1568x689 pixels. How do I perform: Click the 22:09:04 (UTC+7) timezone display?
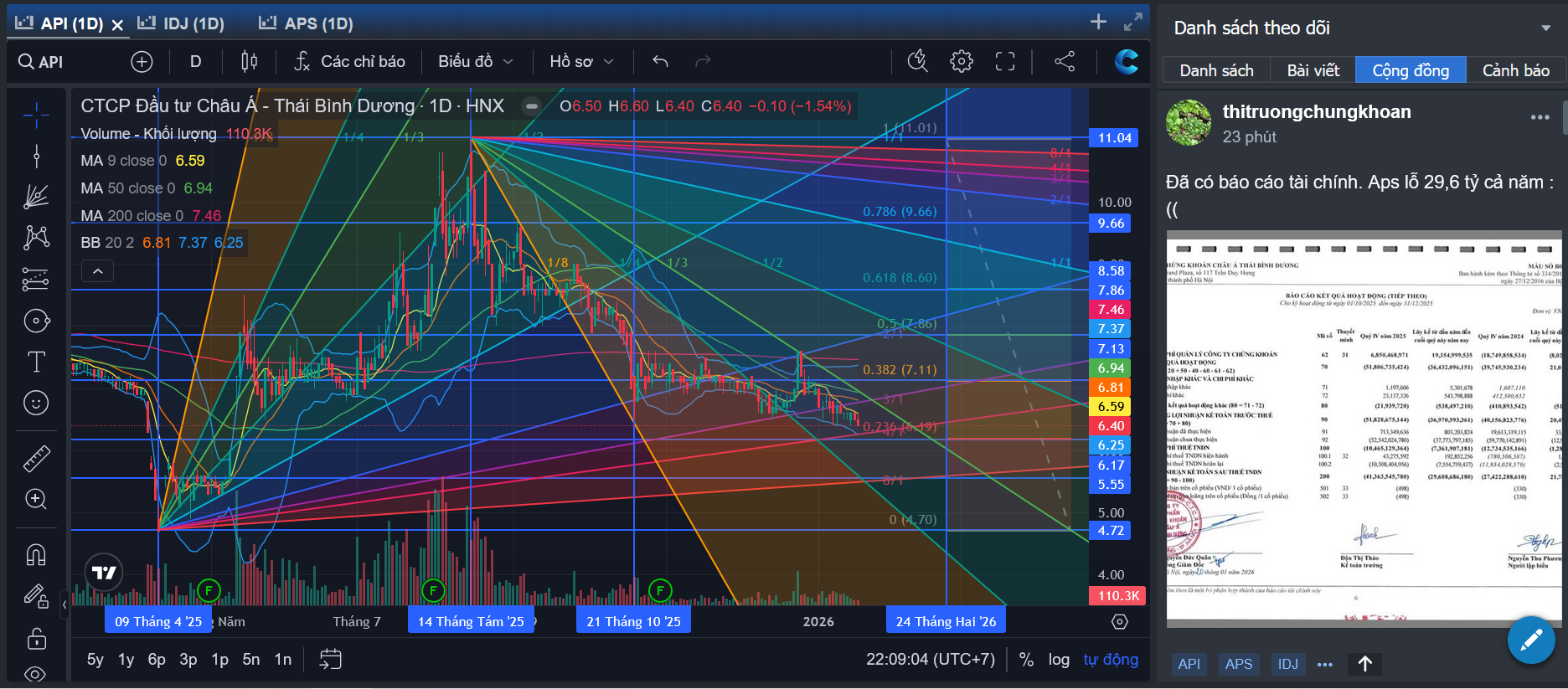point(931,659)
